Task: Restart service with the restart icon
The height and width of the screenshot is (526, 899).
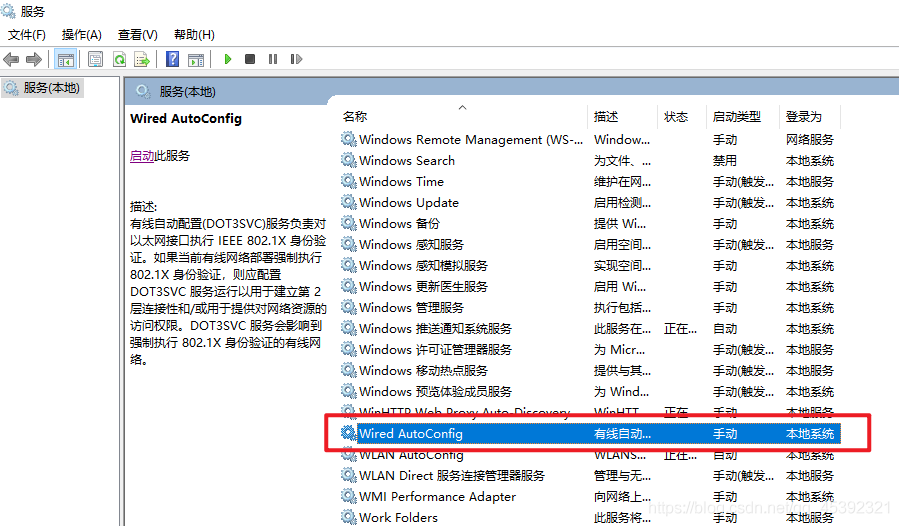Action: [296, 59]
